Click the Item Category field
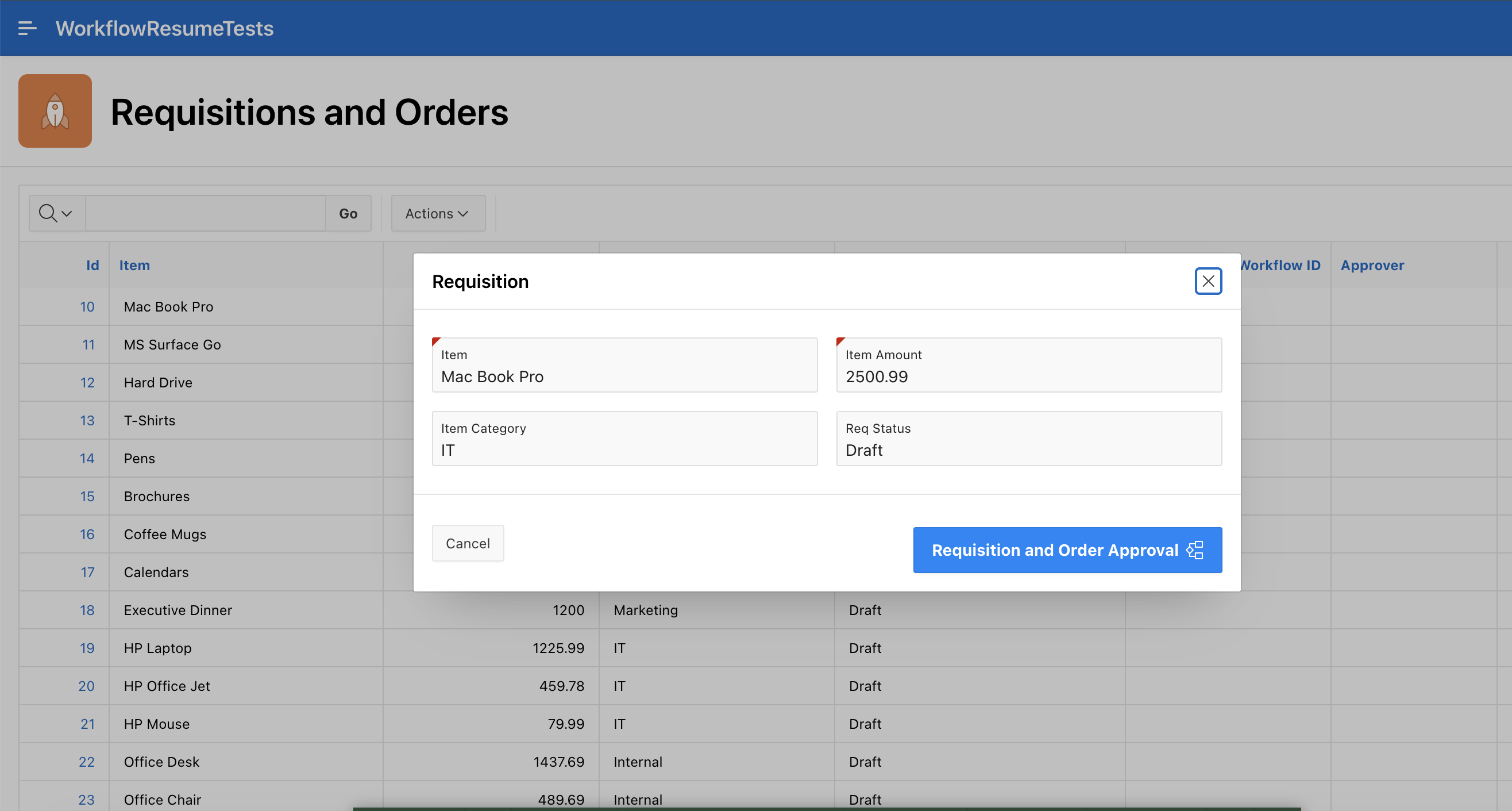 click(624, 449)
